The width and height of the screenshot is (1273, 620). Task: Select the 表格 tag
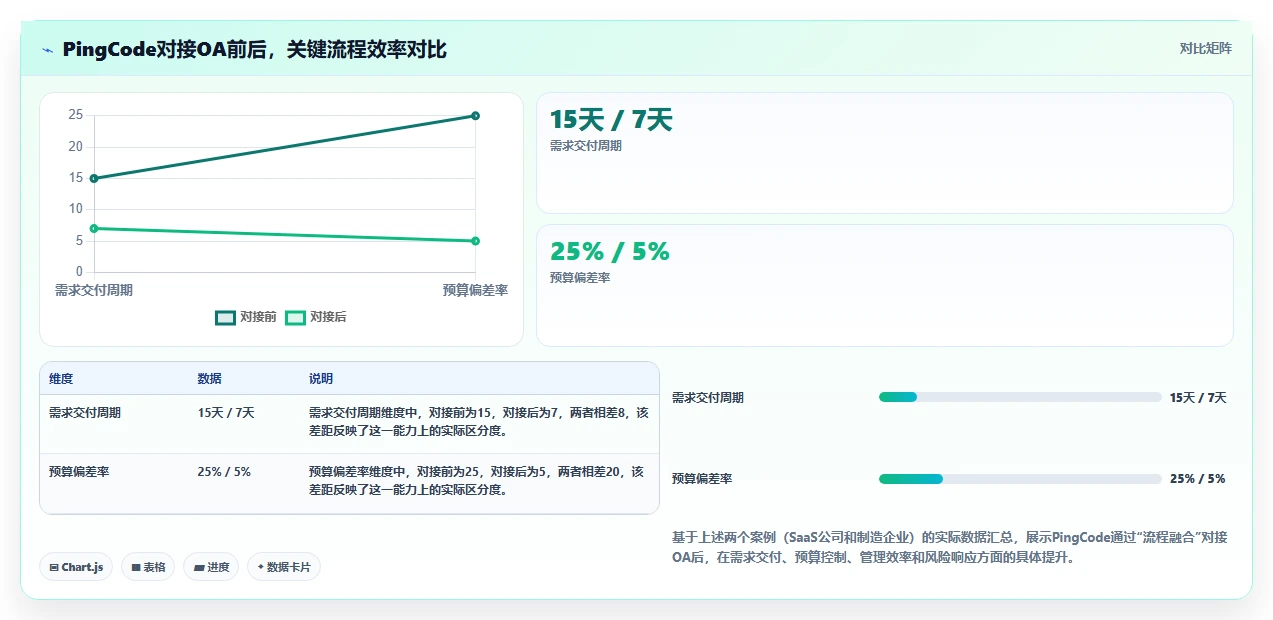click(148, 567)
